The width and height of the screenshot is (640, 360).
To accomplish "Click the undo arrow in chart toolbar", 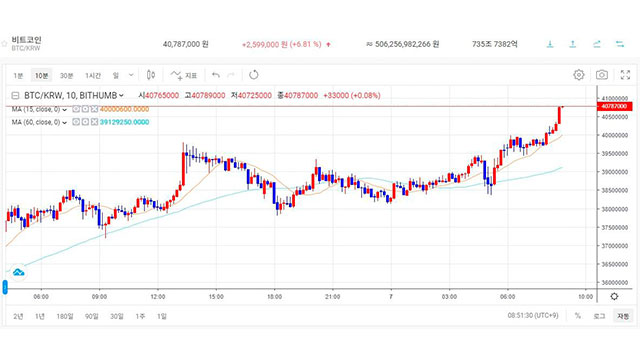I will click(216, 75).
